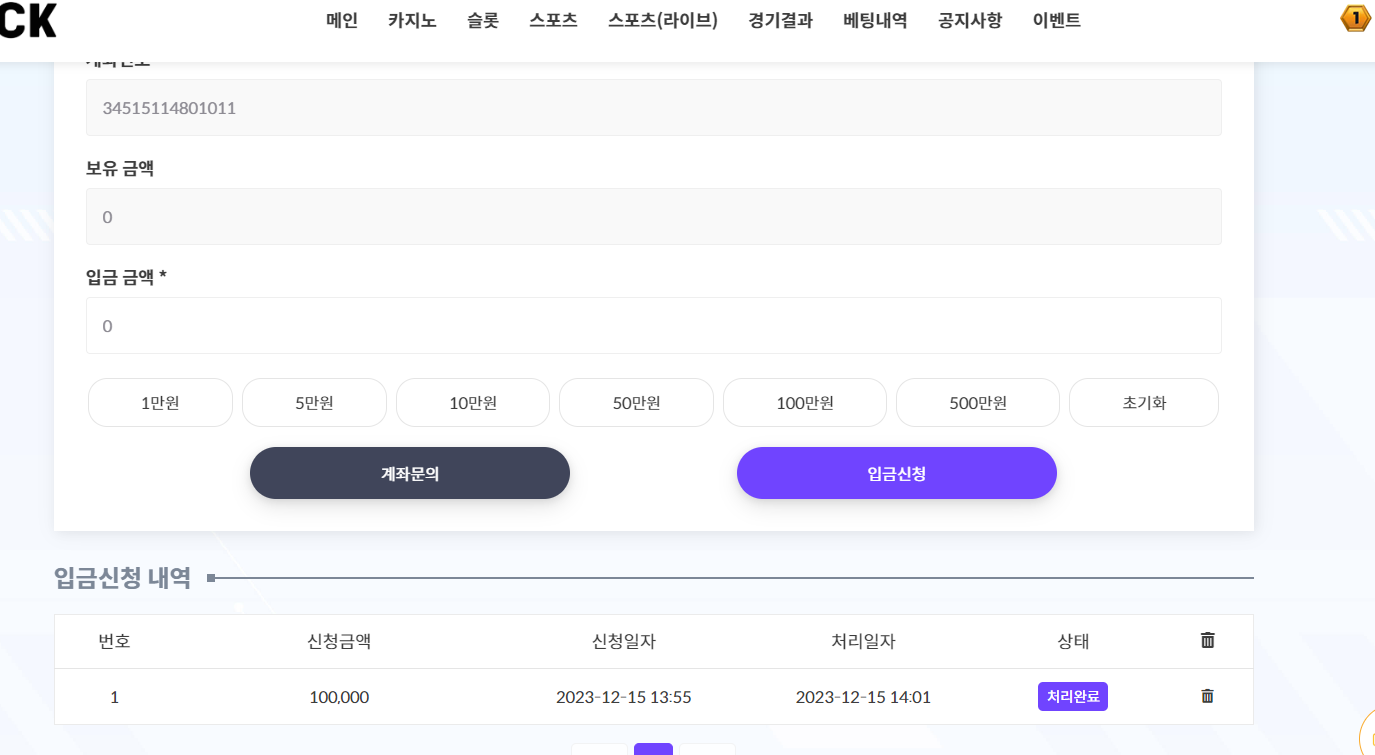Viewport: 1375px width, 755px height.
Task: Click the trash icon in the table header
Action: tap(1207, 640)
